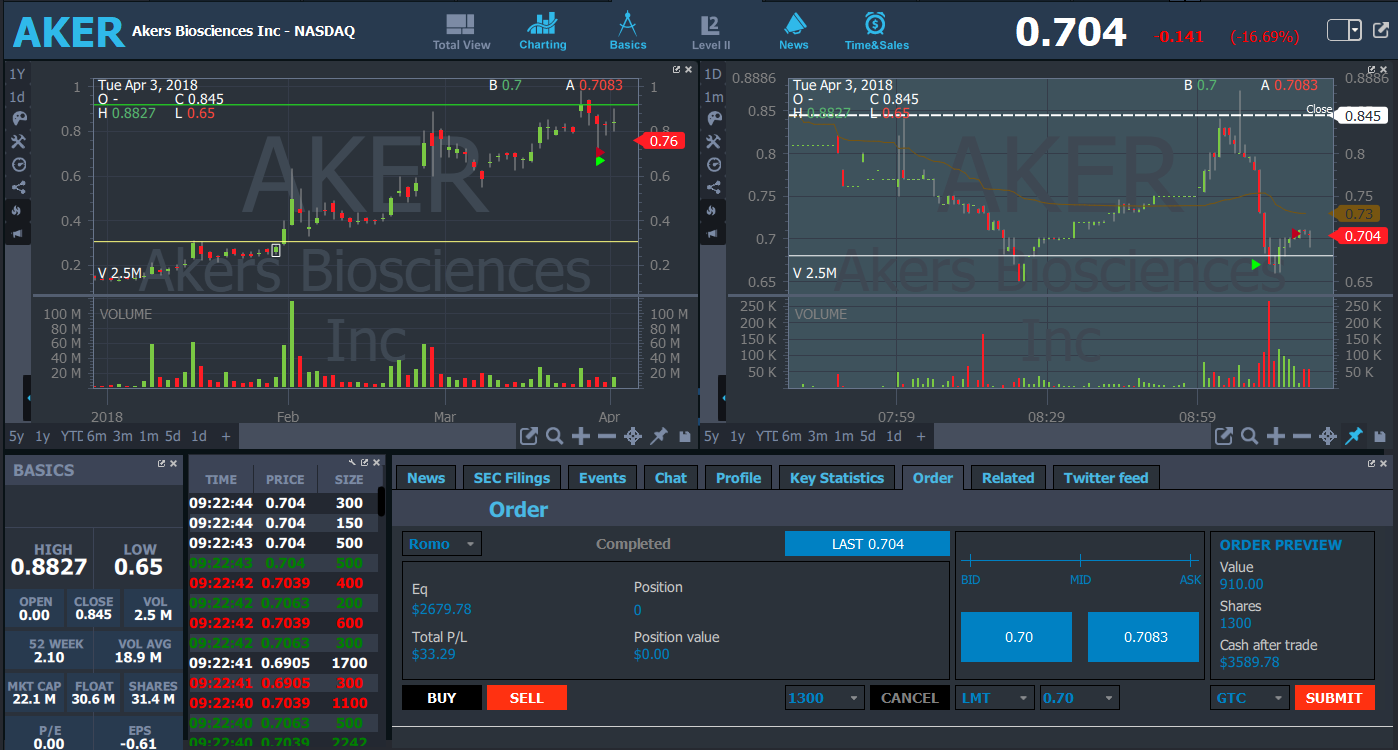Open the tools icon on the daily chart sidebar
Viewport: 1398px width, 750px height.
(x=17, y=142)
